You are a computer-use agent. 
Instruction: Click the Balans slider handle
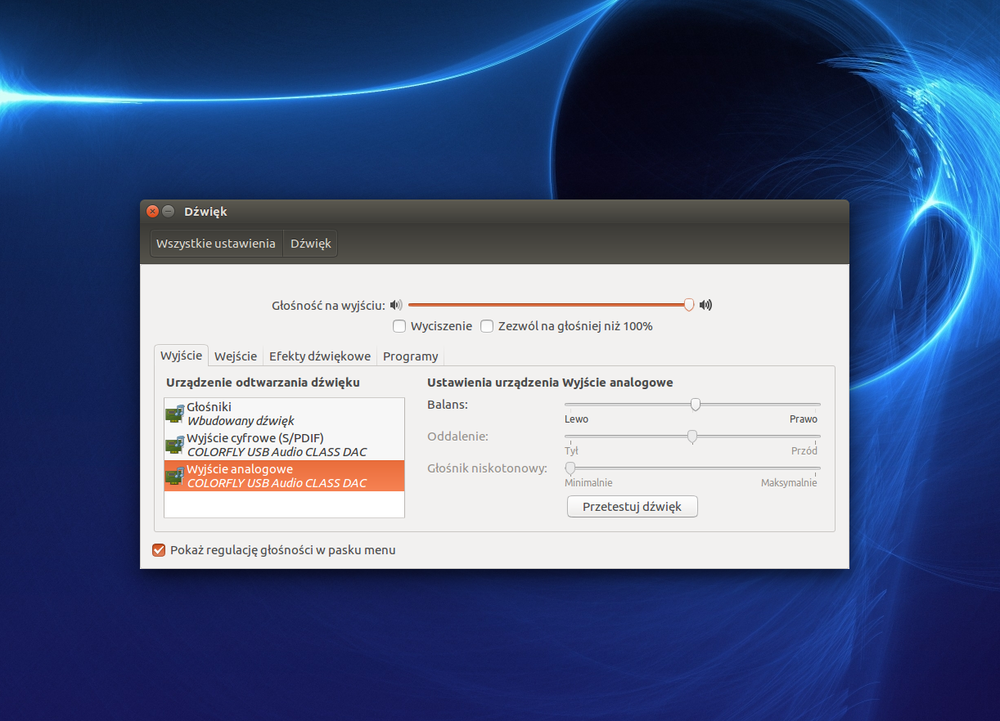[x=695, y=404]
